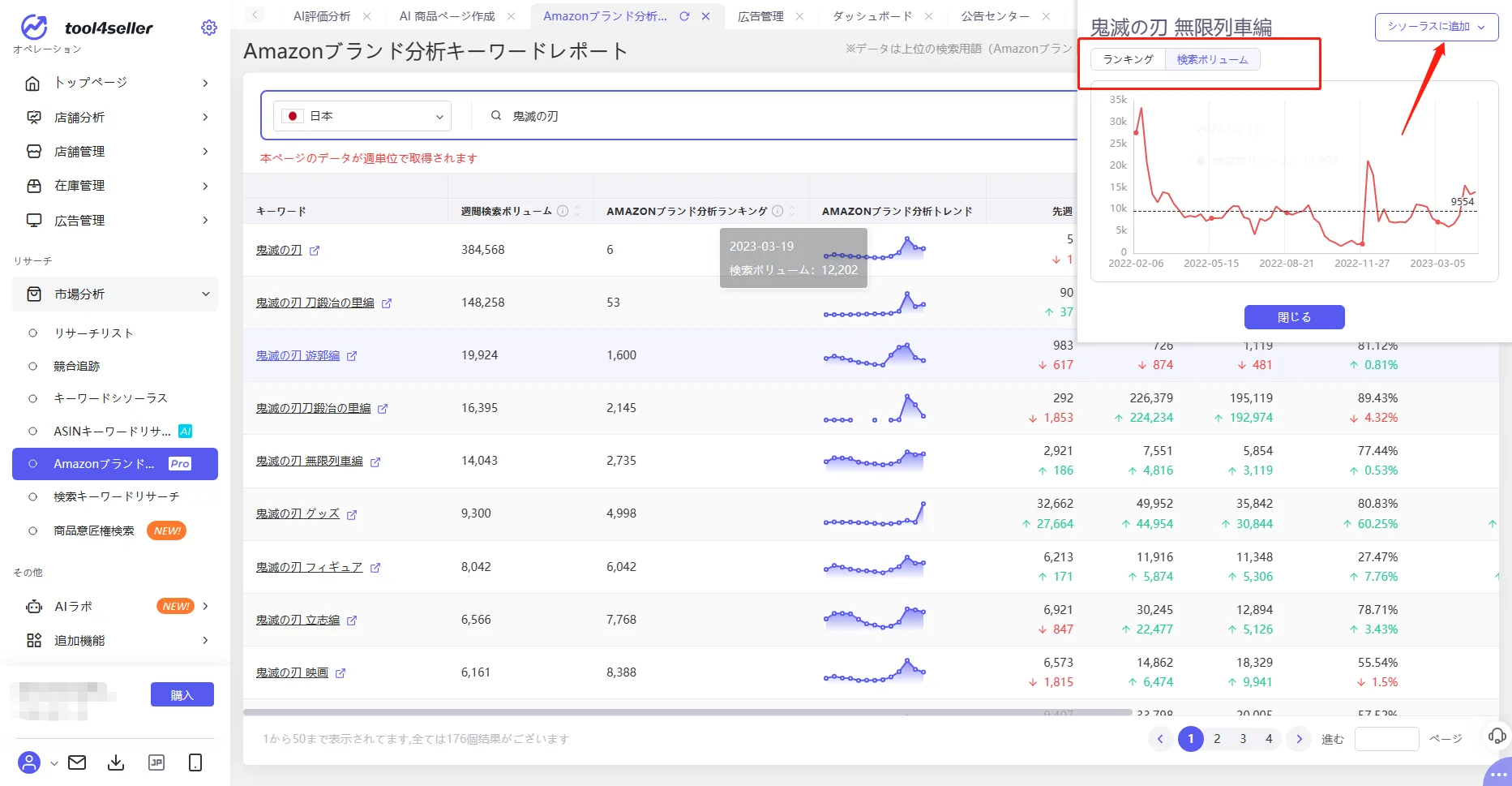The width and height of the screenshot is (1512, 786).
Task: Open シソーラスに追加 dropdown
Action: click(1437, 27)
